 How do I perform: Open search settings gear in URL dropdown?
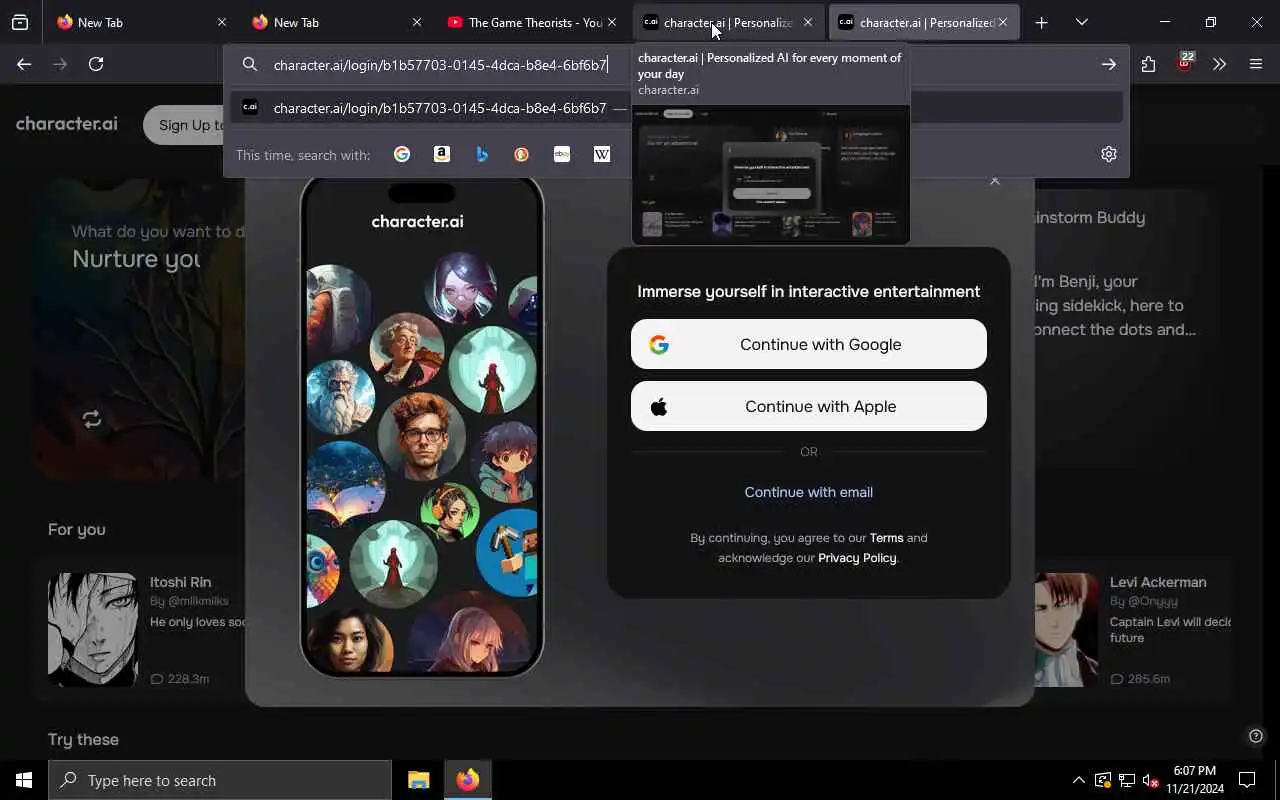coord(1109,154)
